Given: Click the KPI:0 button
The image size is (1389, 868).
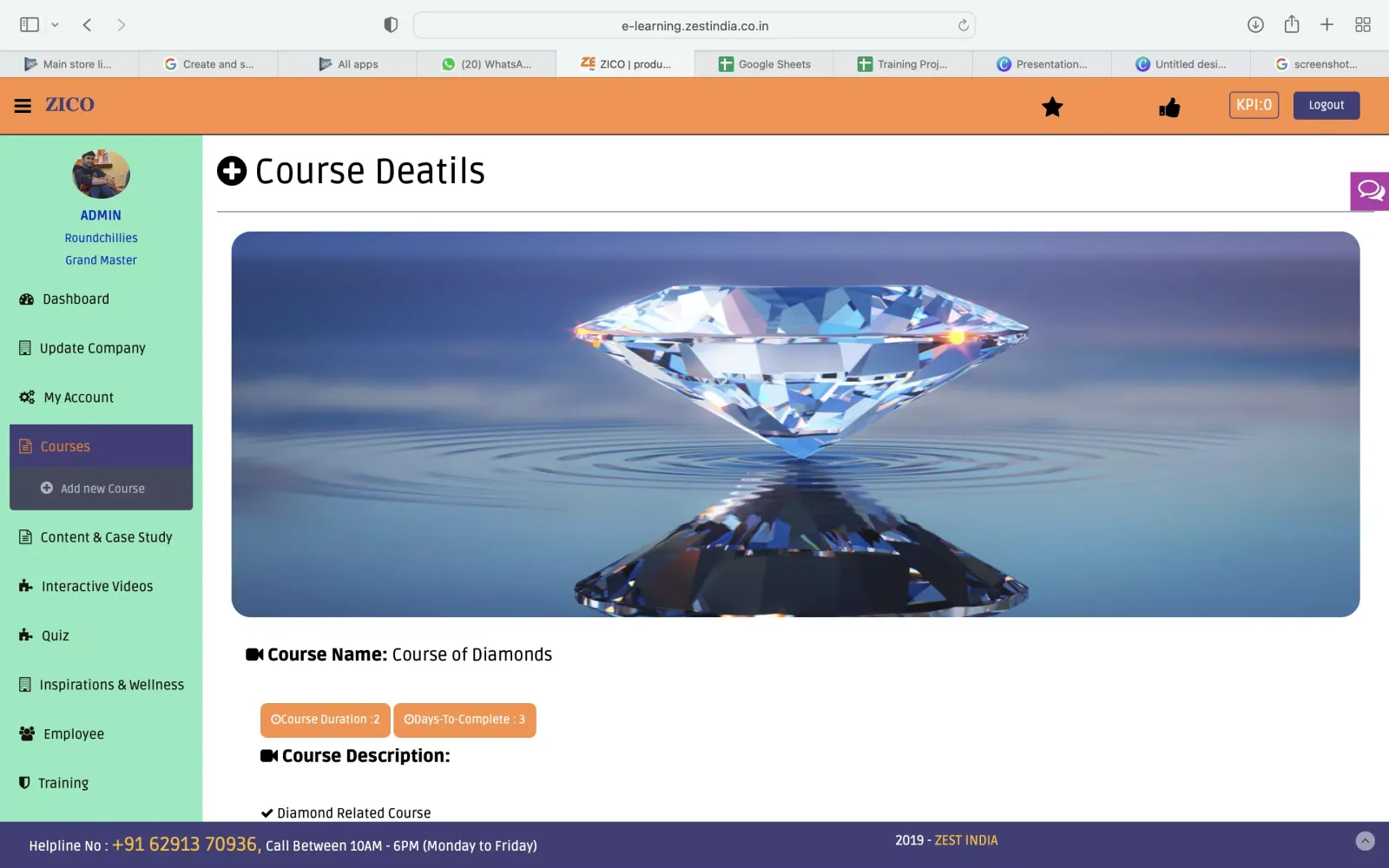Looking at the screenshot, I should click(1254, 105).
